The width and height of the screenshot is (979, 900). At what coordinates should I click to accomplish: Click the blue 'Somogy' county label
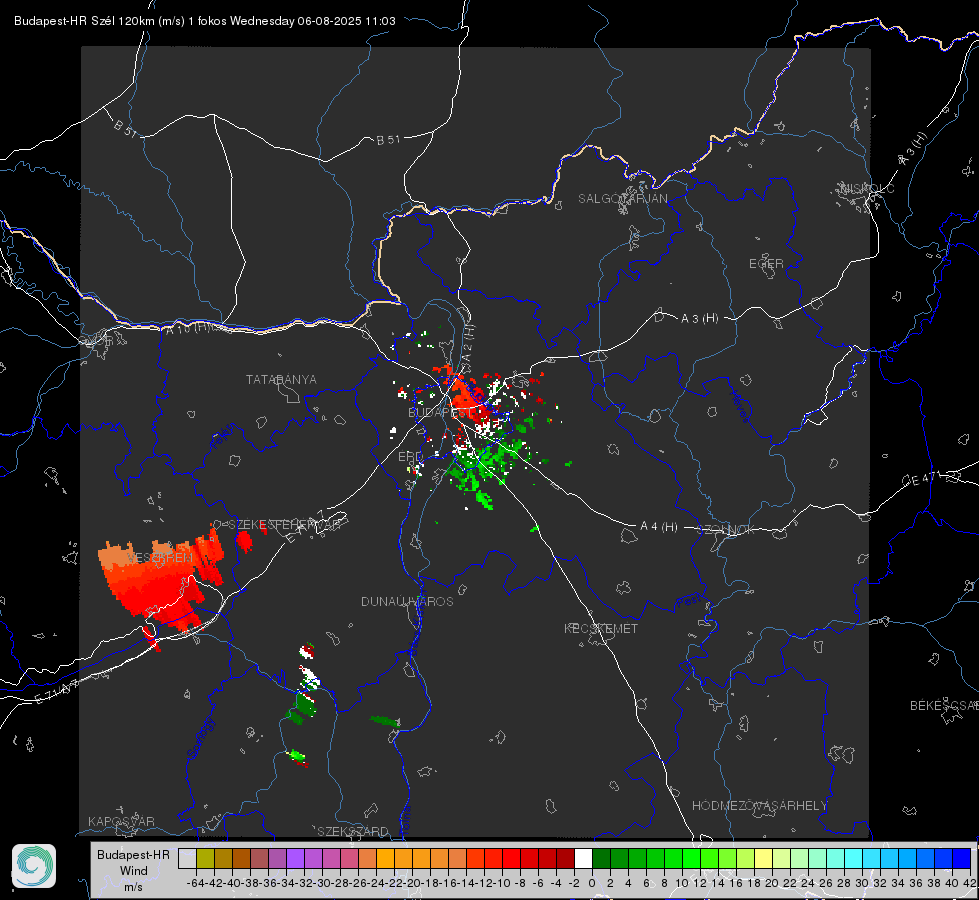tap(200, 738)
